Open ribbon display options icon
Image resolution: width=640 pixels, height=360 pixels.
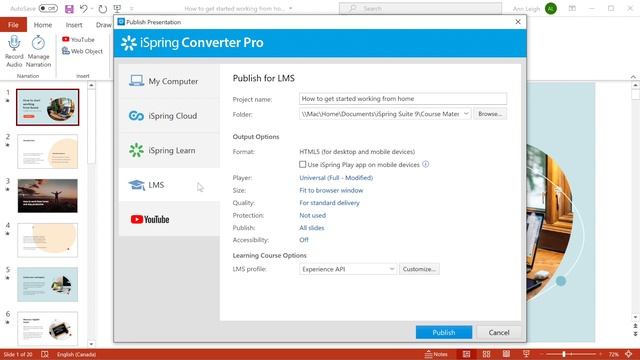[x=572, y=9]
